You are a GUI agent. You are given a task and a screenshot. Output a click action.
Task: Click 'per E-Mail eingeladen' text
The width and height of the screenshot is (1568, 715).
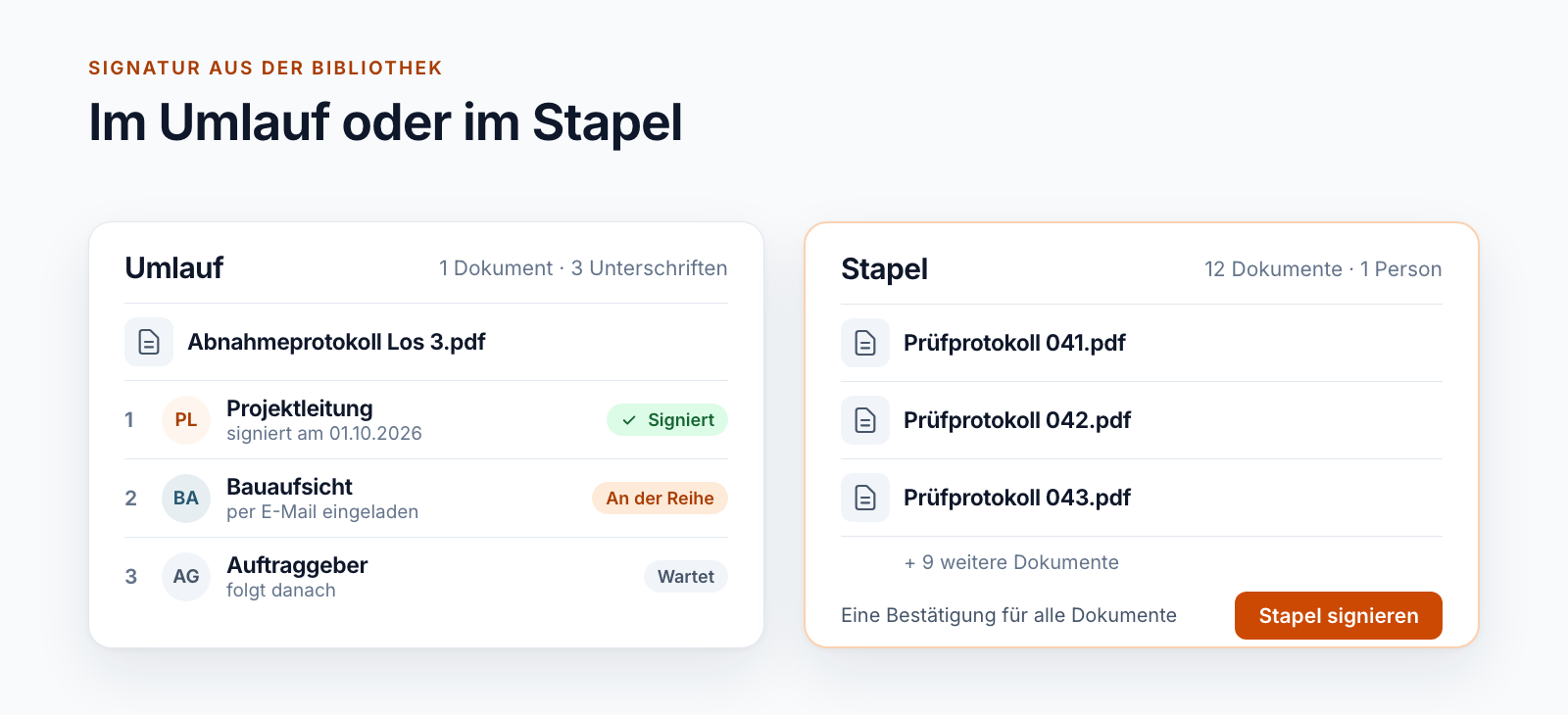[322, 512]
